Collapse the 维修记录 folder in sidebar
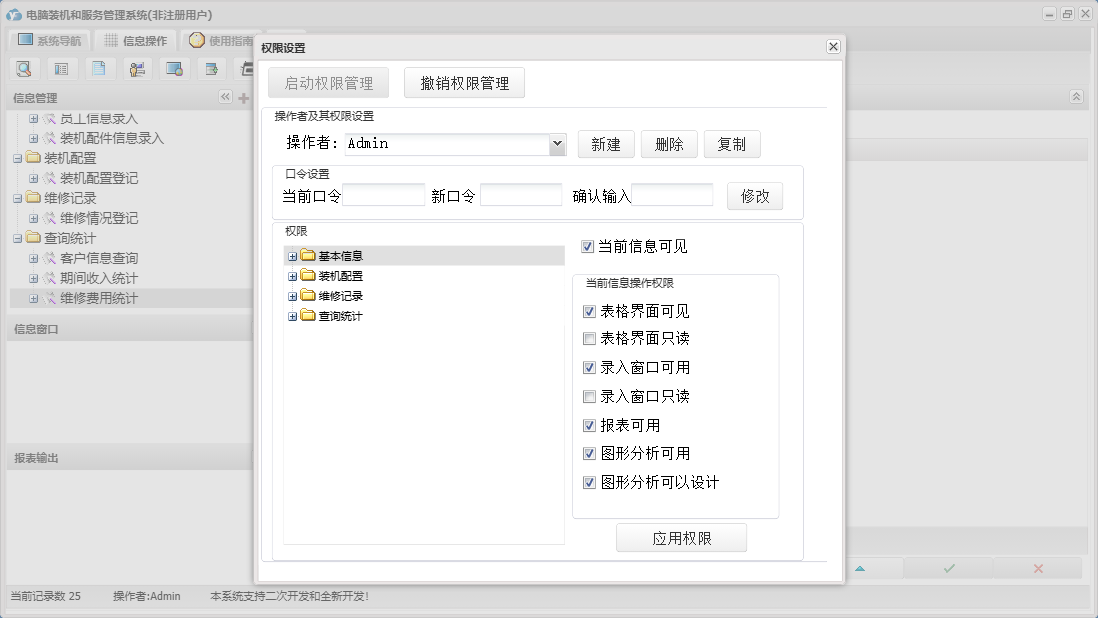Image resolution: width=1098 pixels, height=618 pixels. pyautogui.click(x=18, y=199)
